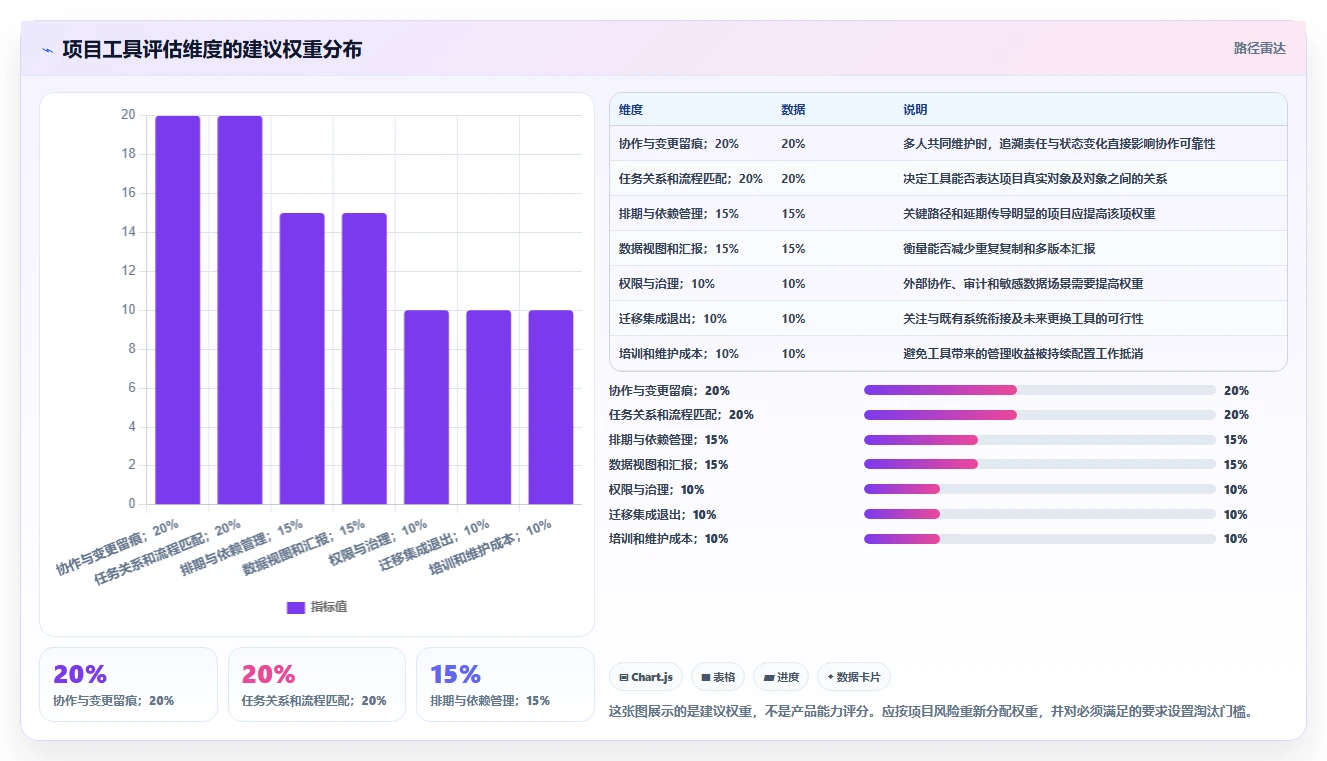The image size is (1327, 761).
Task: Click the 培训和维护成本 progress bar
Action: [x=1040, y=538]
